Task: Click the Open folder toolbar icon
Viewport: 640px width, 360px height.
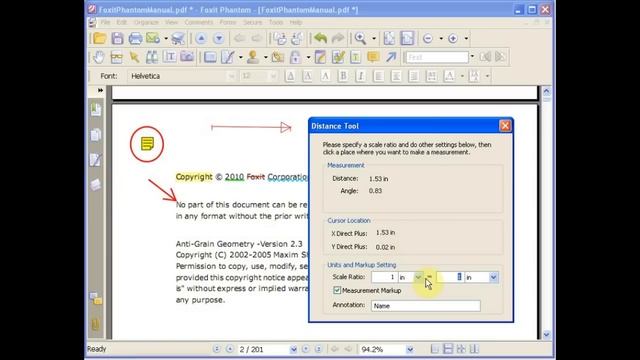Action: [100, 38]
